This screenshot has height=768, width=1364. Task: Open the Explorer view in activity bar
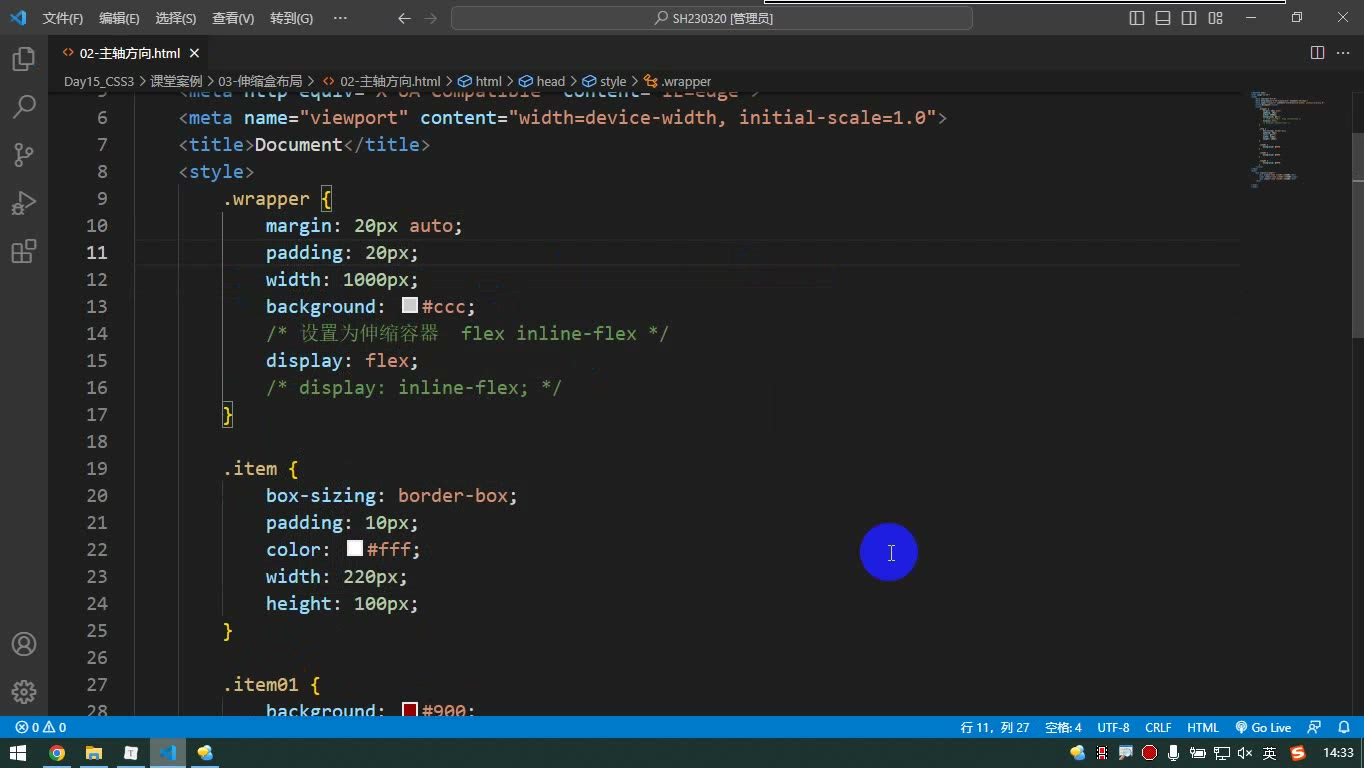[24, 59]
